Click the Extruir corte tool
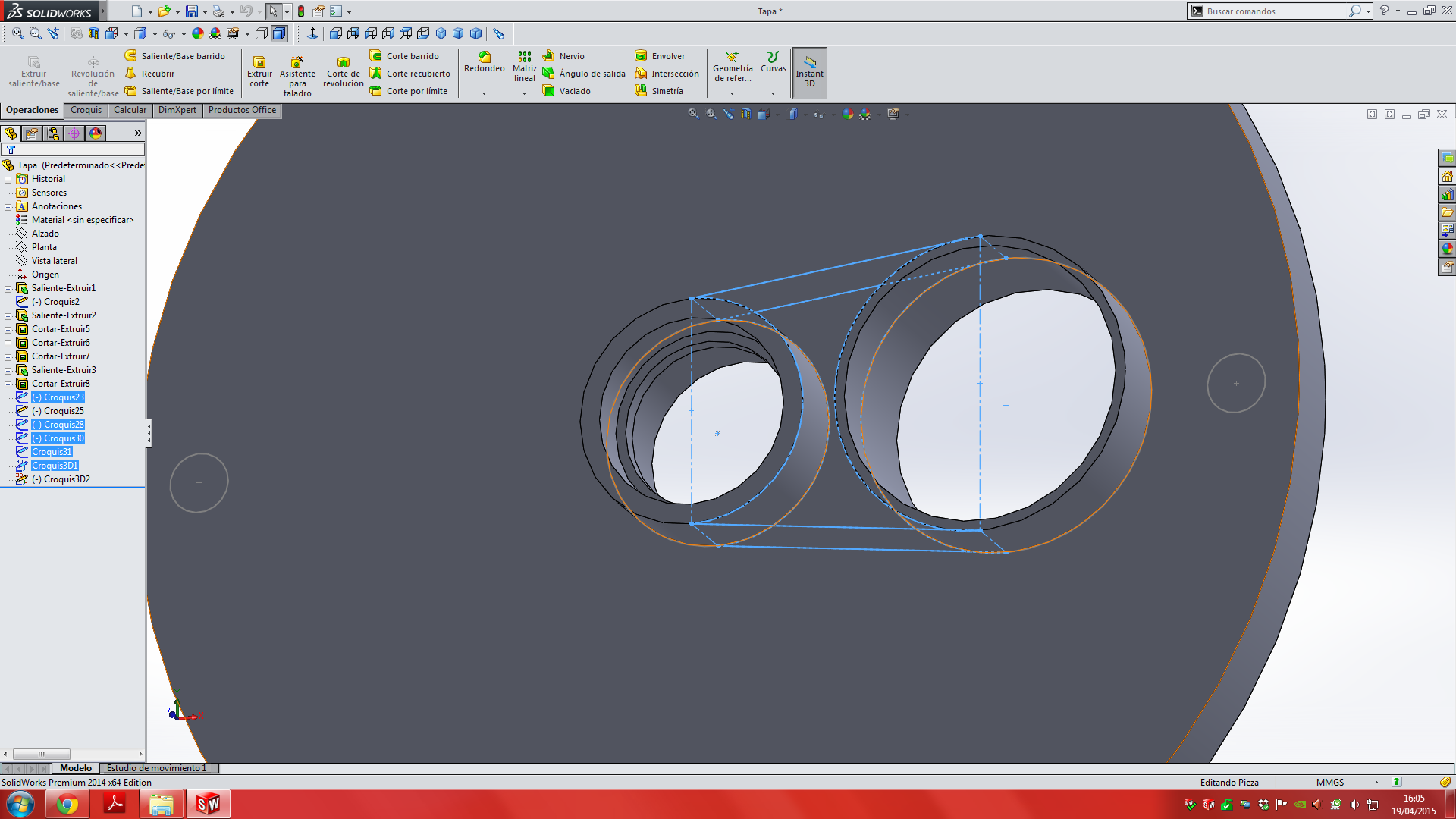 pos(259,72)
